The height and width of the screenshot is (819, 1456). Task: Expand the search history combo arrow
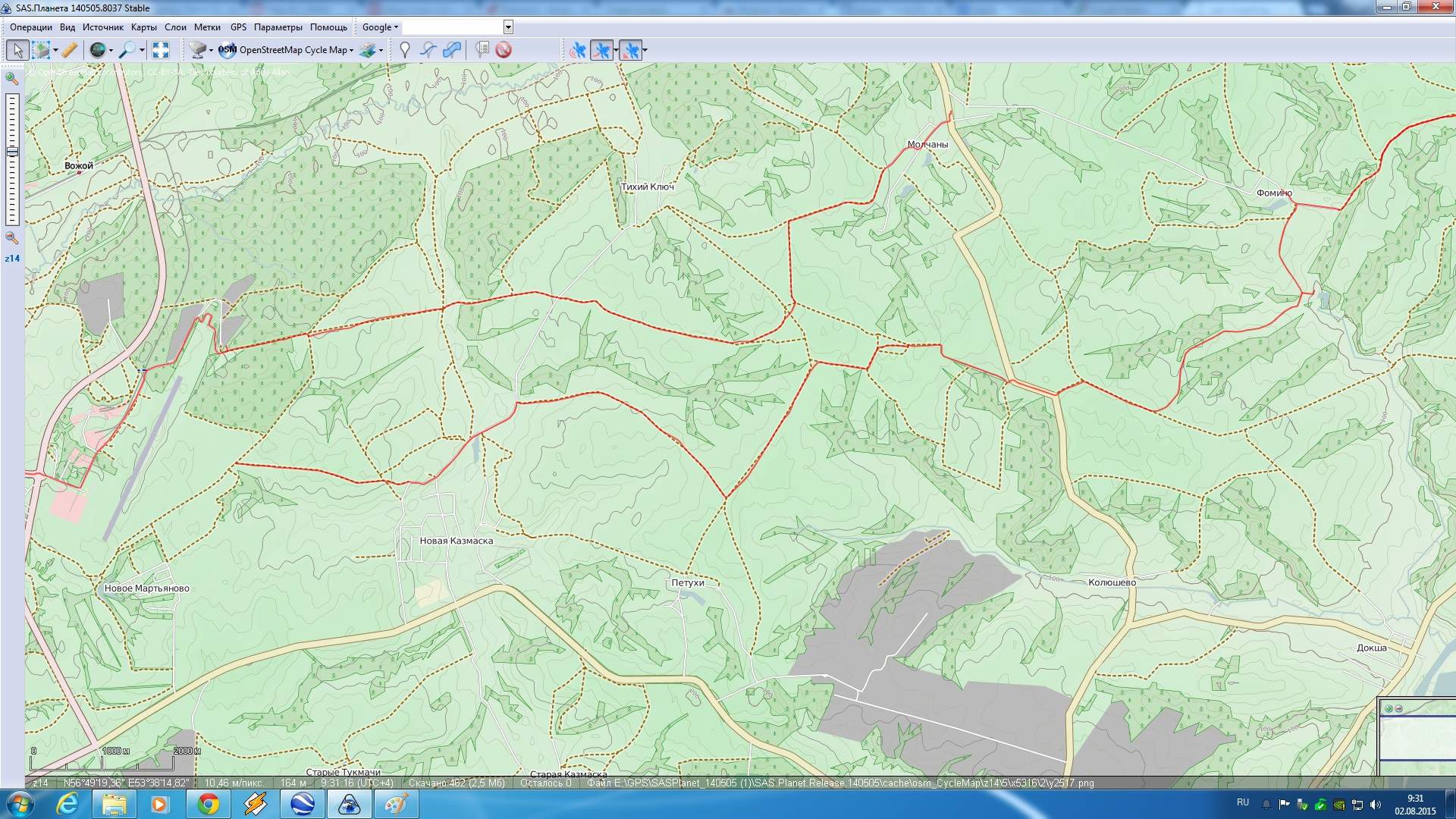(508, 27)
